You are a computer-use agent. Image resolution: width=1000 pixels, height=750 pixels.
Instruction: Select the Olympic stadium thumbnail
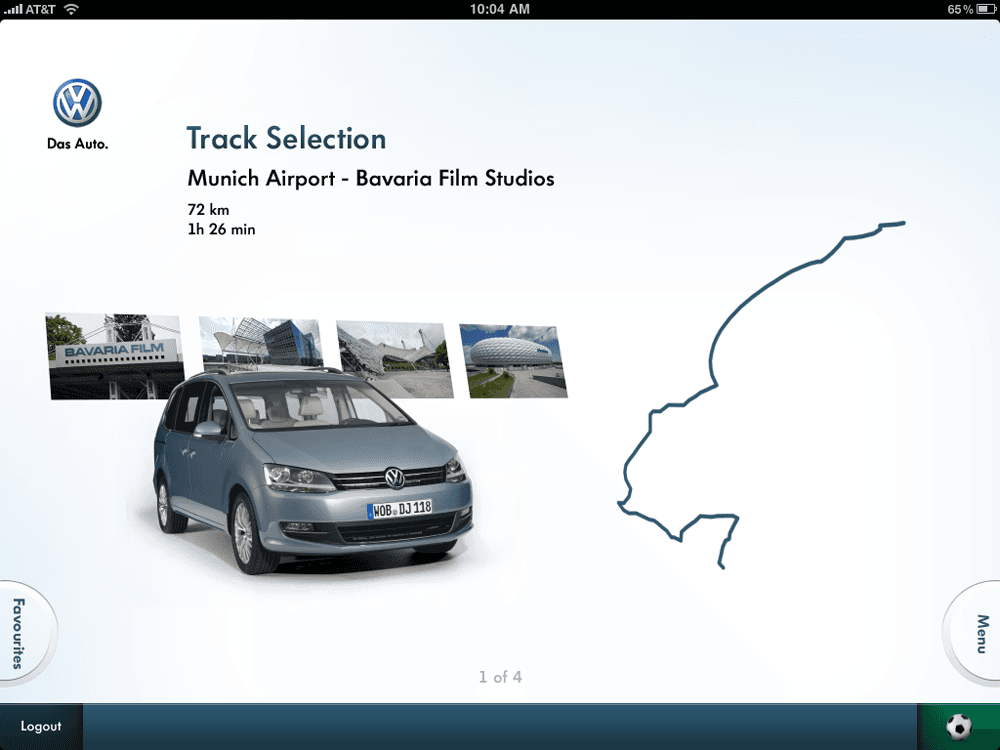[x=395, y=360]
